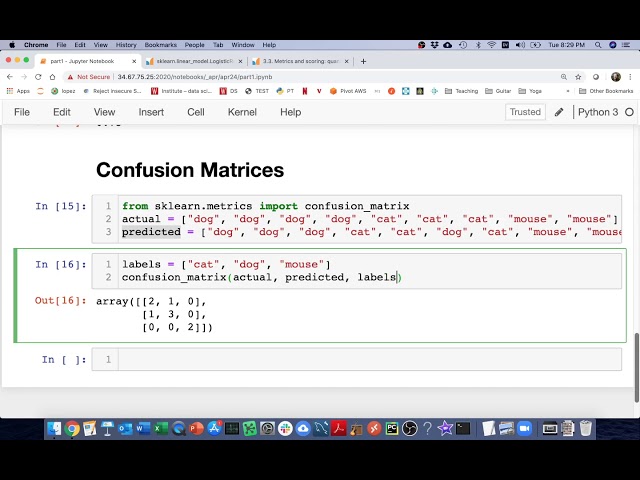Open the Jupyter Help menu
This screenshot has width=640, height=480.
click(x=291, y=112)
